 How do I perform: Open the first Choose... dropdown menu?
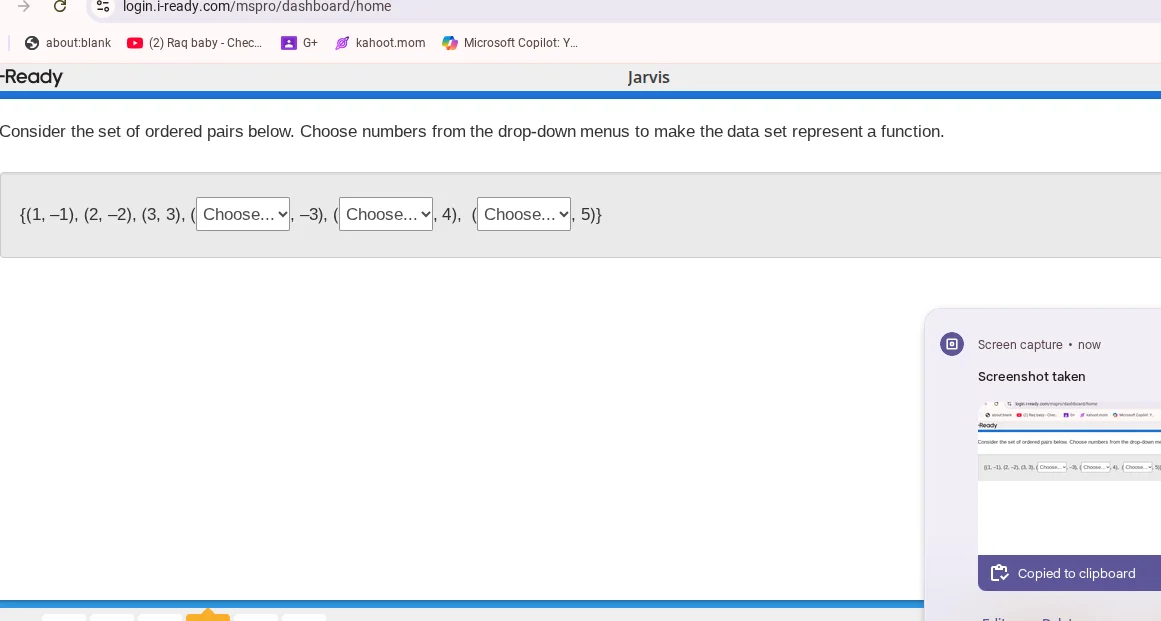(x=243, y=214)
